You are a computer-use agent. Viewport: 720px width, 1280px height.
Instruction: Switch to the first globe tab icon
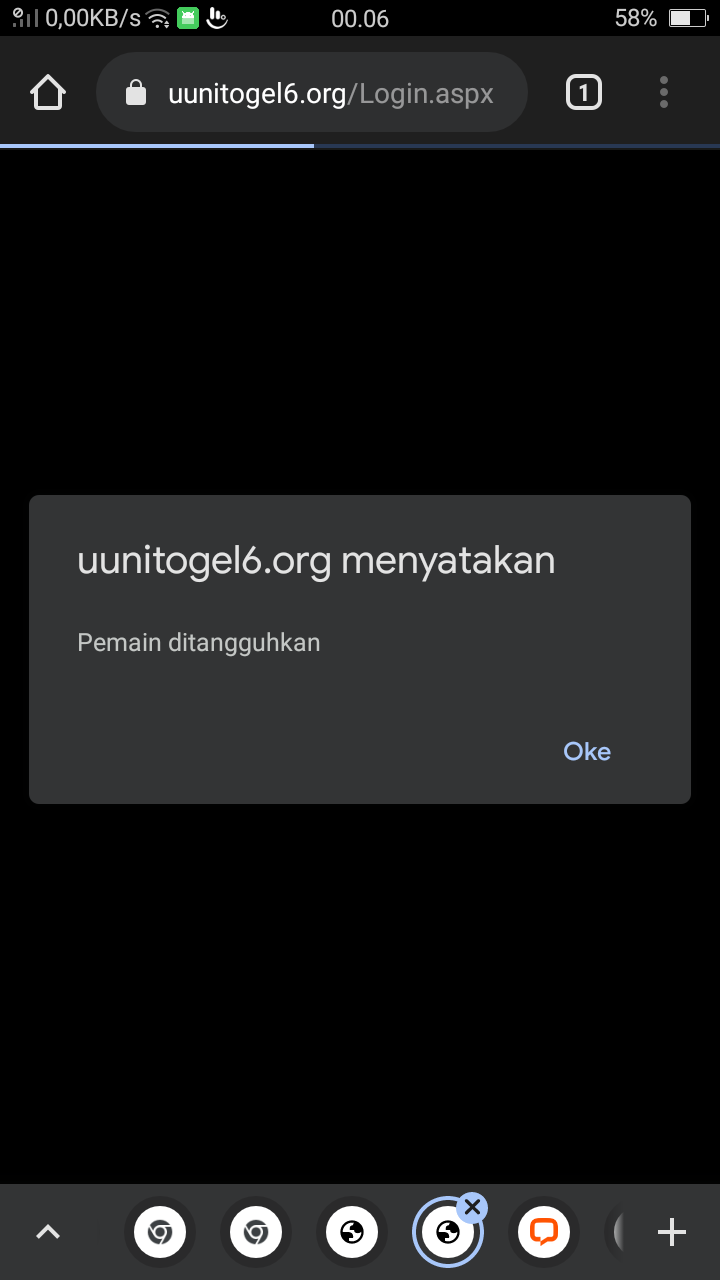[351, 1232]
